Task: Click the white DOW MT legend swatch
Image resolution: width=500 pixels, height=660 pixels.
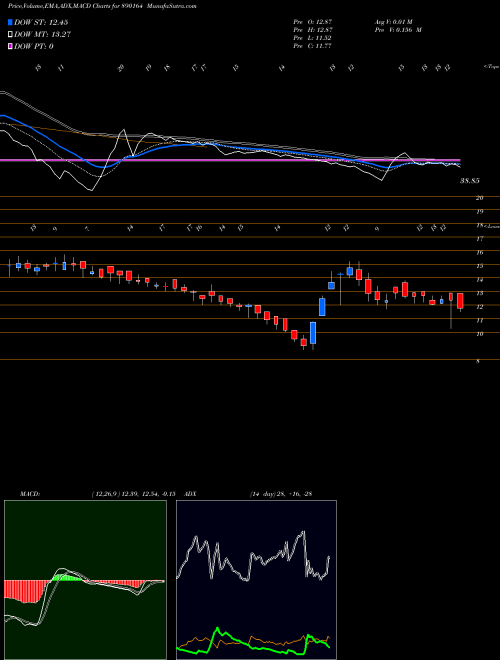Action: click(10, 35)
